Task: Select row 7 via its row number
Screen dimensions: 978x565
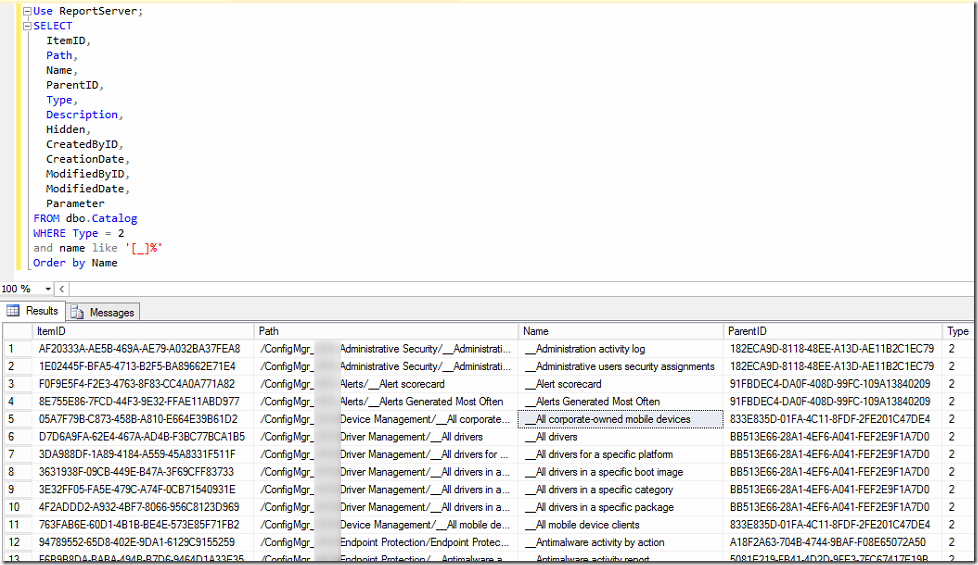Action: pyautogui.click(x=14, y=454)
